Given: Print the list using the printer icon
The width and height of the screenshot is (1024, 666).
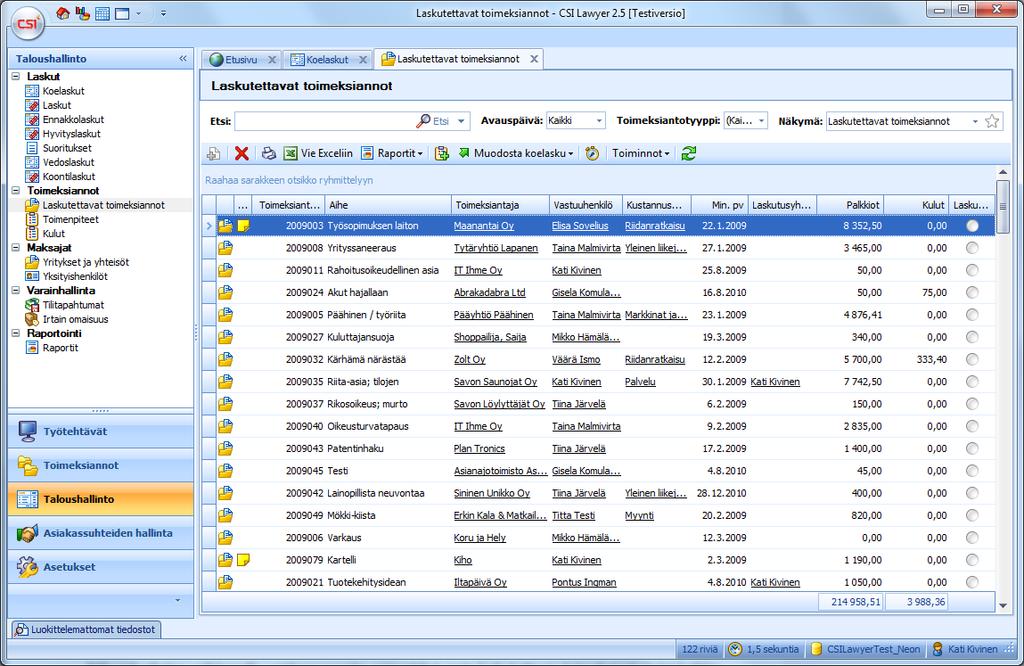Looking at the screenshot, I should [x=268, y=153].
